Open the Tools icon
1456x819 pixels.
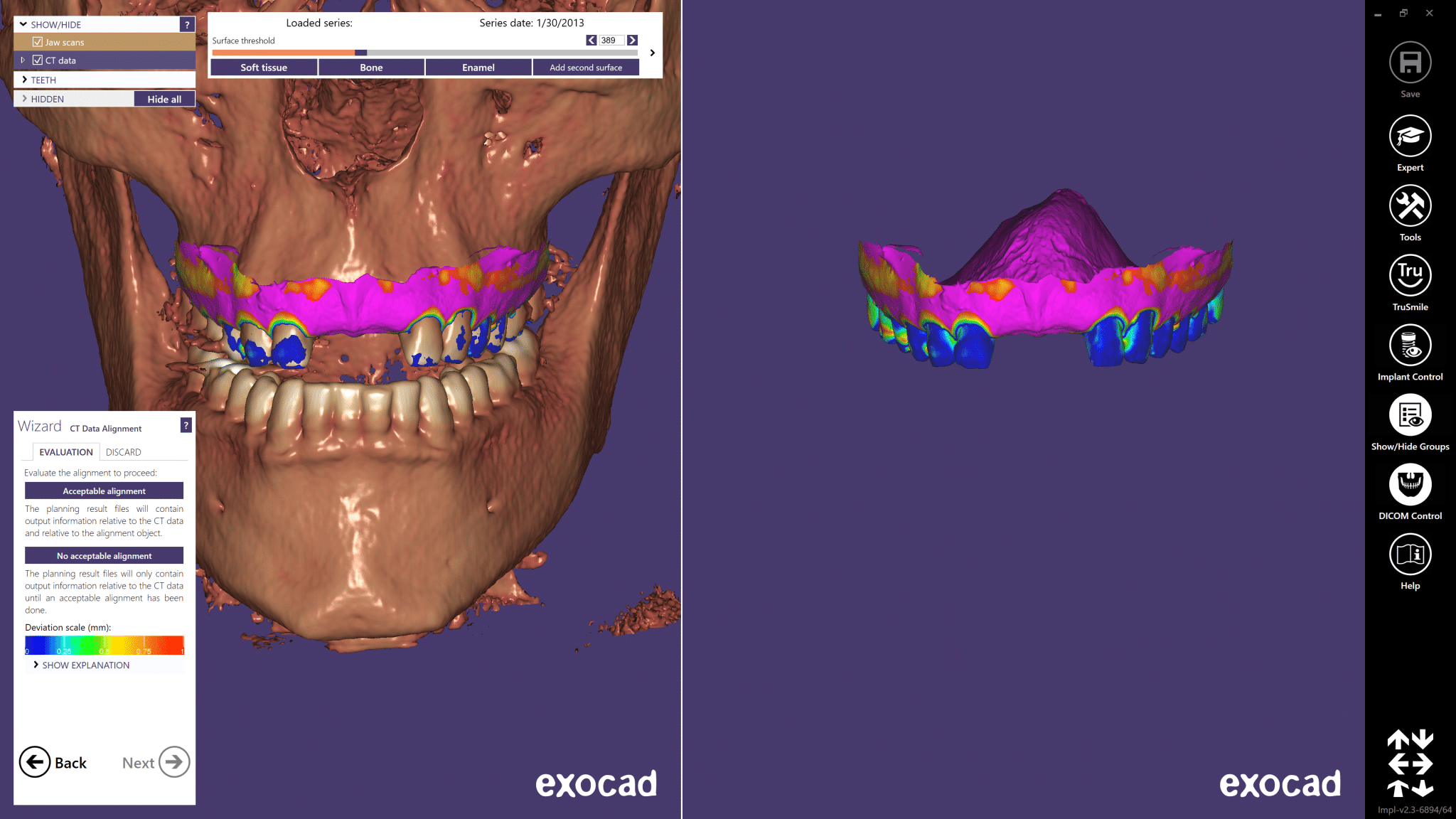(1410, 205)
